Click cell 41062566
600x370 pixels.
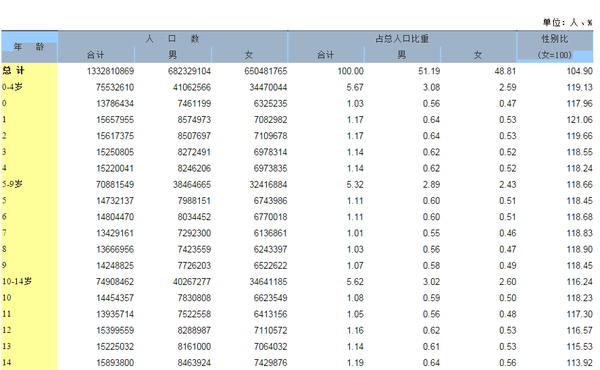pyautogui.click(x=192, y=87)
